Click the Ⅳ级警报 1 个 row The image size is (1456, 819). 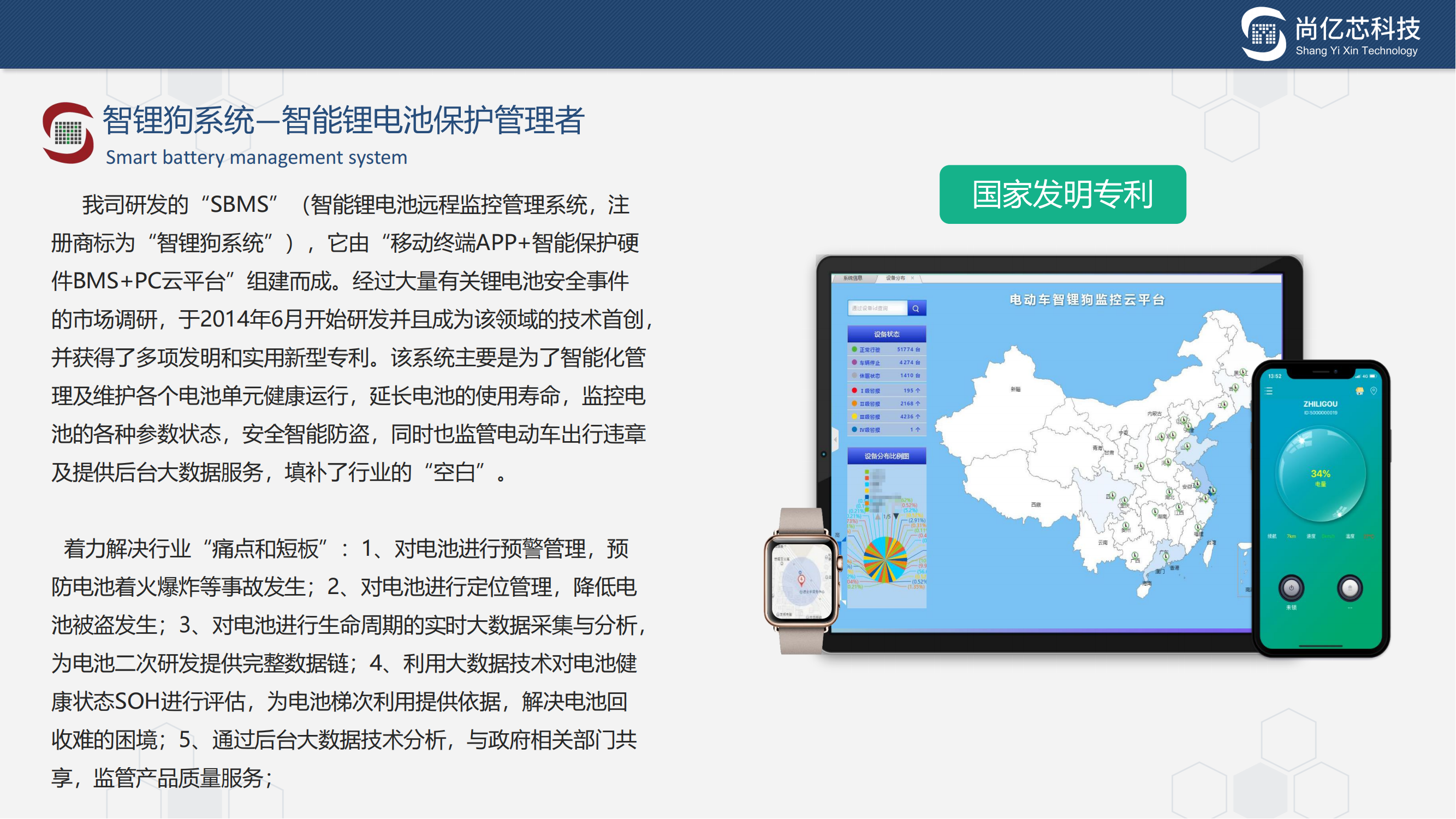click(886, 430)
